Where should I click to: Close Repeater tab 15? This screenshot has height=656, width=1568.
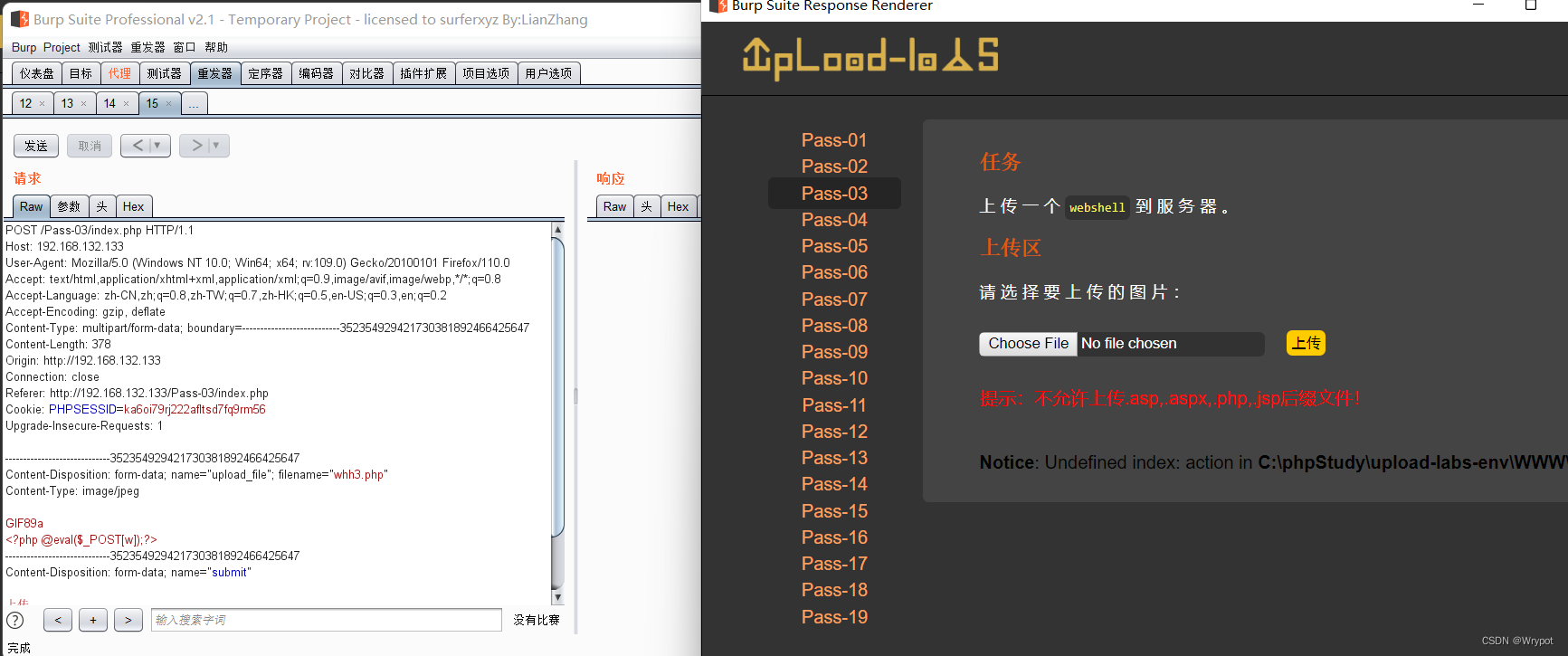click(x=168, y=104)
